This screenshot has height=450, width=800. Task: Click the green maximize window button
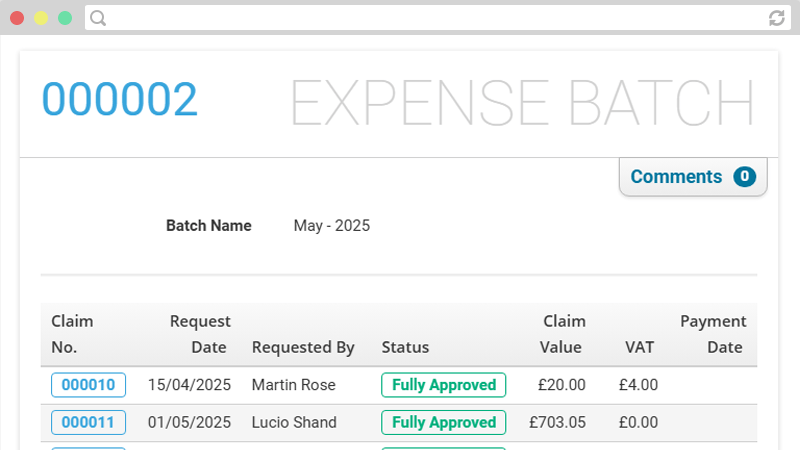[65, 18]
